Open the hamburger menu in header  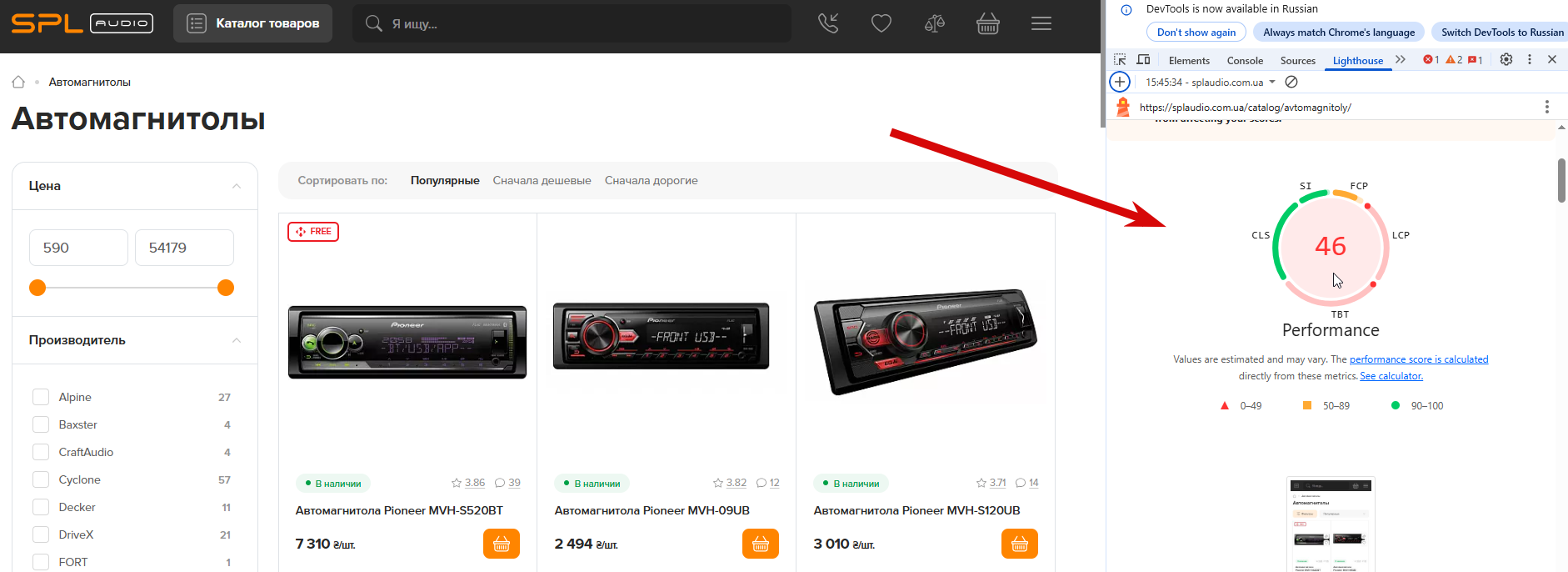[x=1041, y=23]
